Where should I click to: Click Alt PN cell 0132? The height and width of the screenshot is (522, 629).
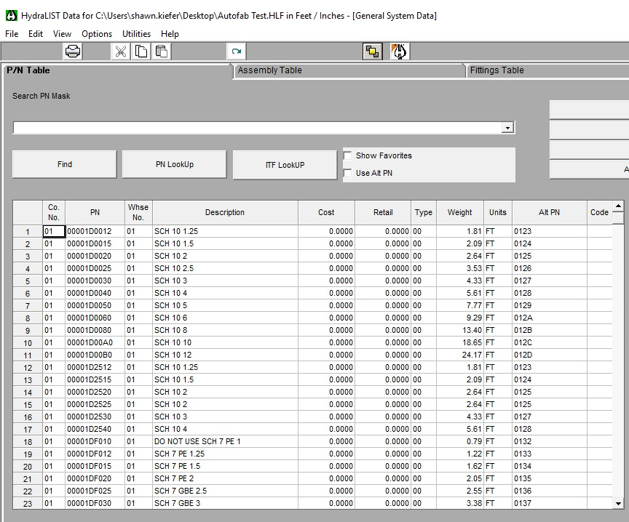[x=549, y=441]
